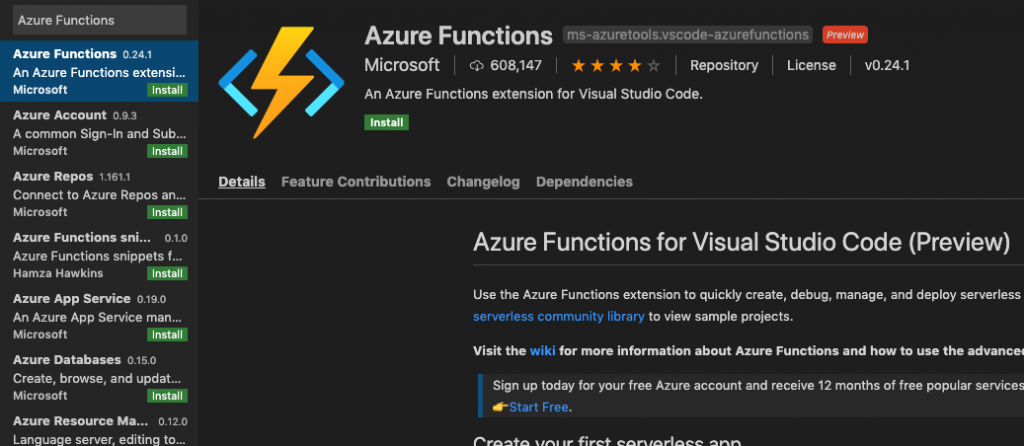Install Azure Databases extension in list
Screen dimensions: 1024x446
[x=167, y=395]
